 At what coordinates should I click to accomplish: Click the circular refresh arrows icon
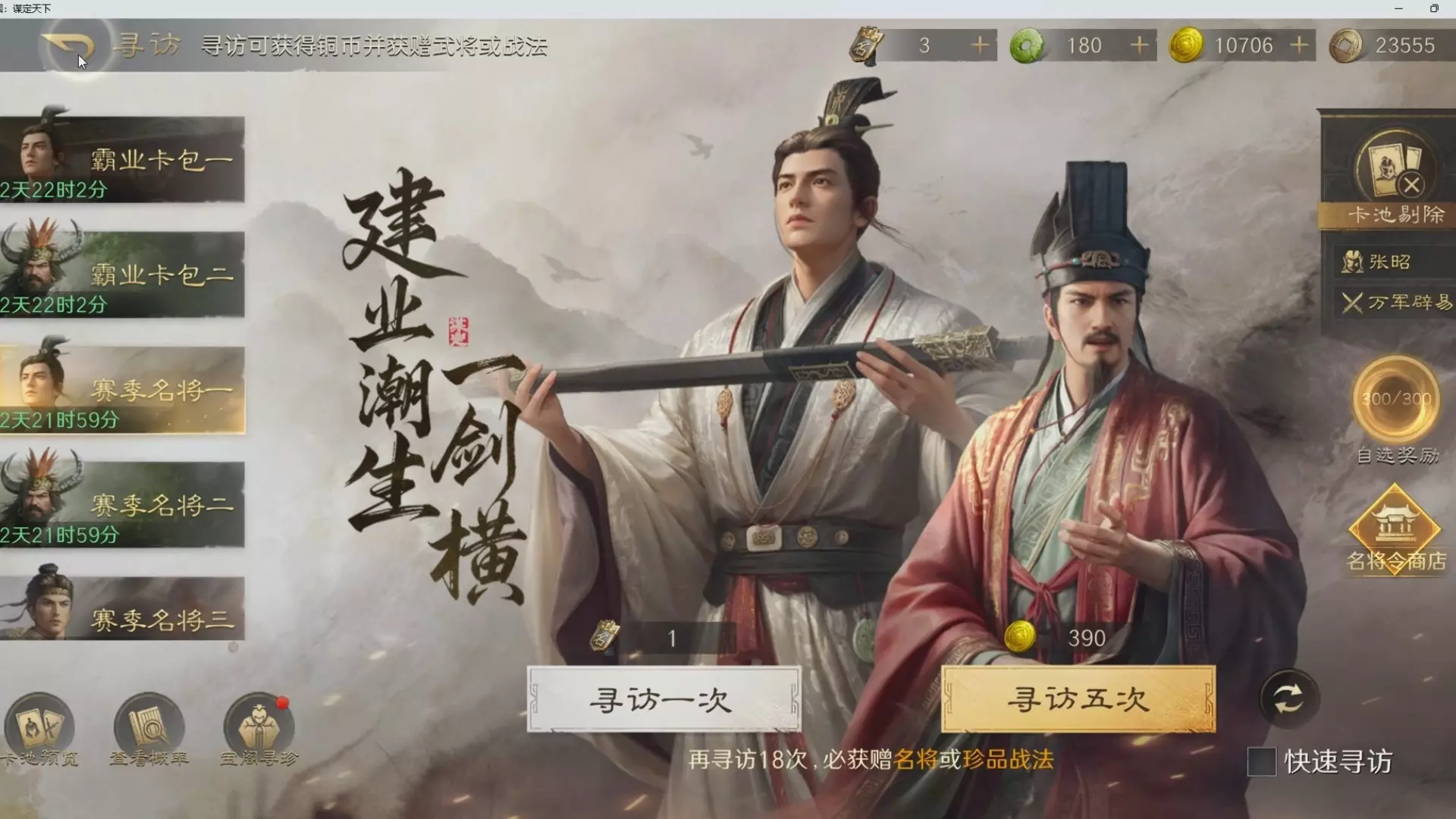pos(1289,698)
